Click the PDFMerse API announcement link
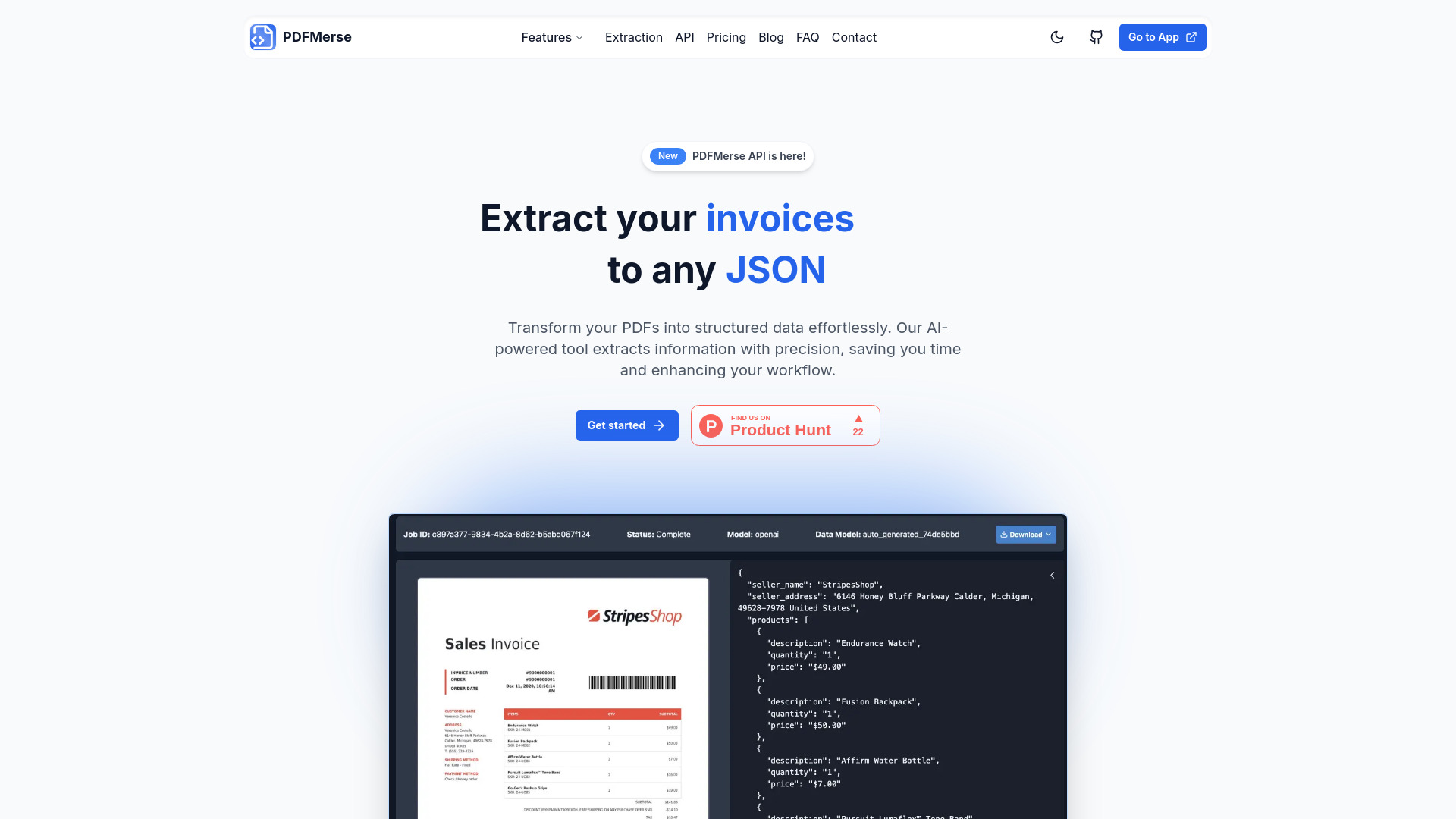Screen dimensions: 1456x819 pos(728,156)
